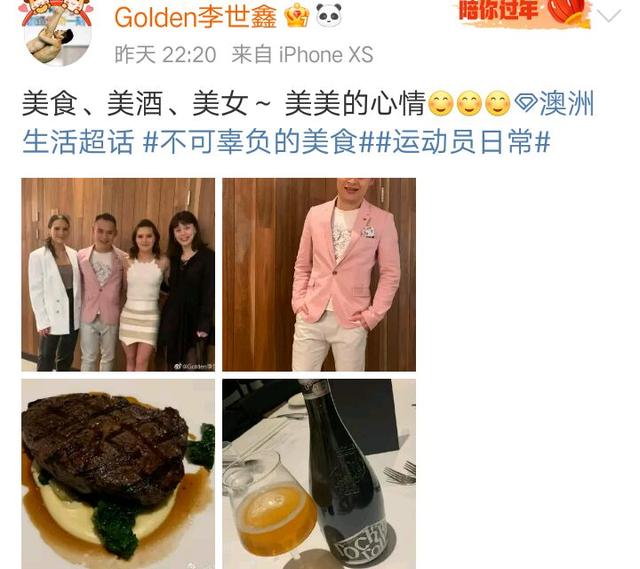Tap the last smiling emoji in post
The width and height of the screenshot is (640, 569).
point(497,103)
